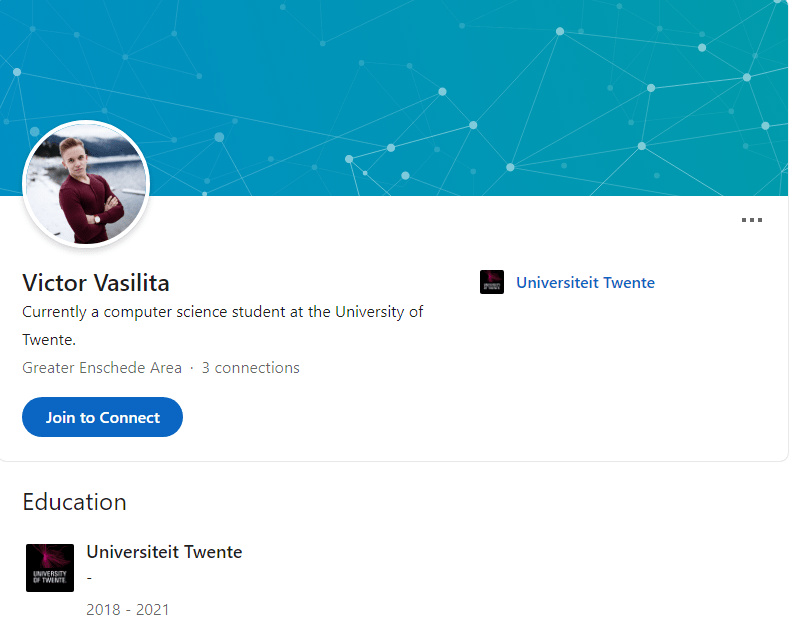Open Victor Vasilita's circular profile photo
792x627 pixels.
pos(86,184)
